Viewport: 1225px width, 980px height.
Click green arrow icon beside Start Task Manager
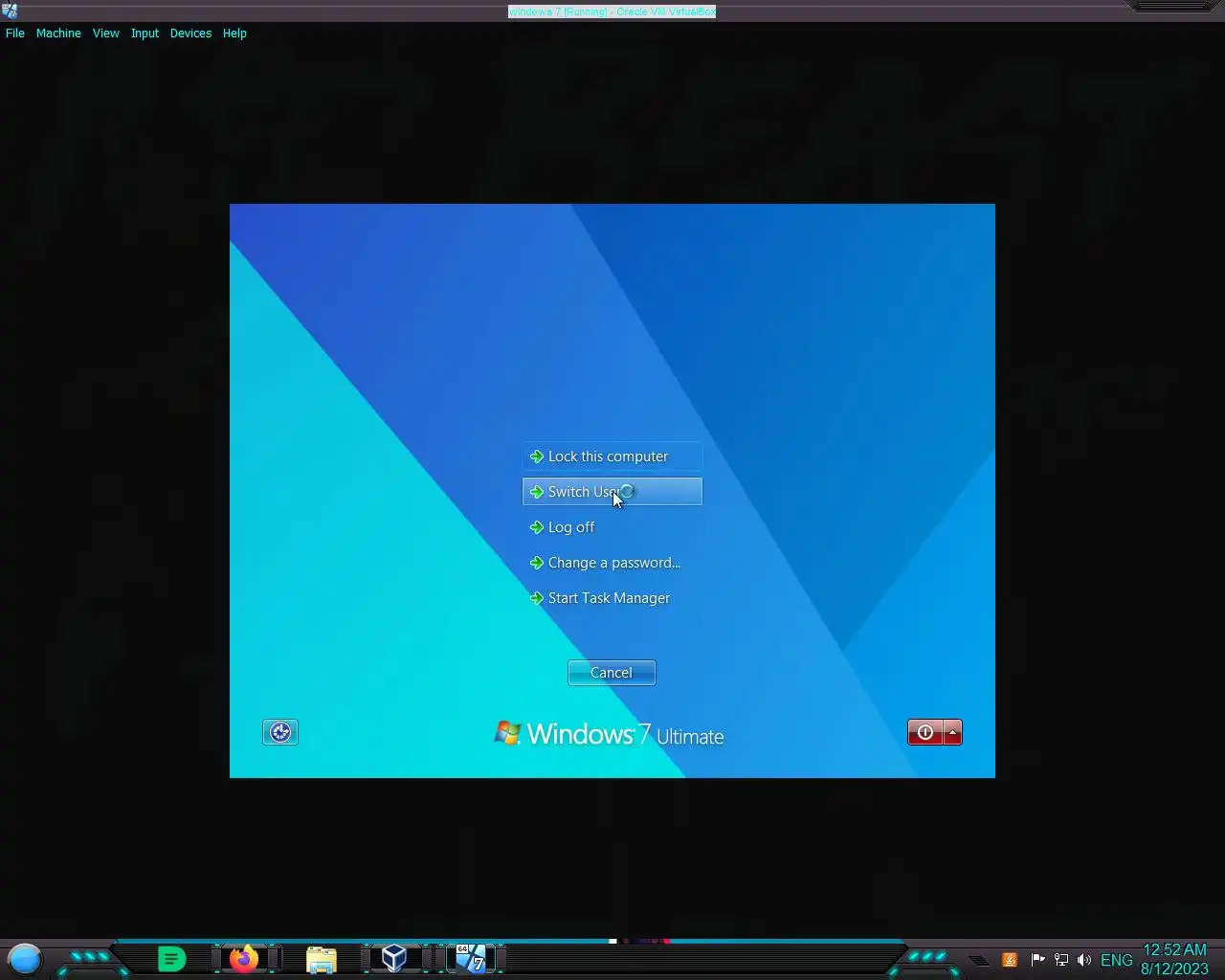tap(536, 598)
